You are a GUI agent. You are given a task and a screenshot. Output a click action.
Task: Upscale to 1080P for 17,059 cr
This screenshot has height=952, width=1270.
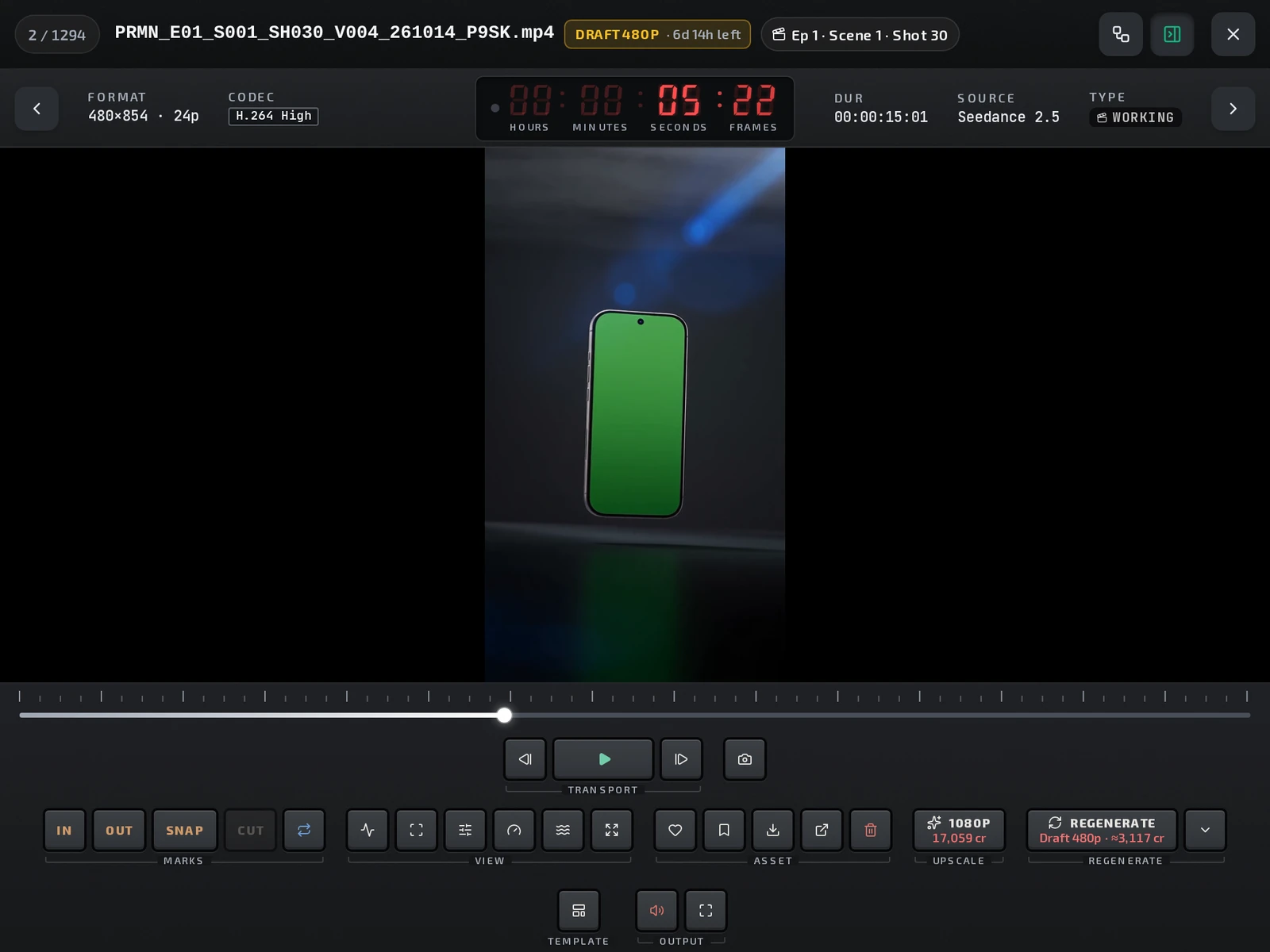[959, 830]
